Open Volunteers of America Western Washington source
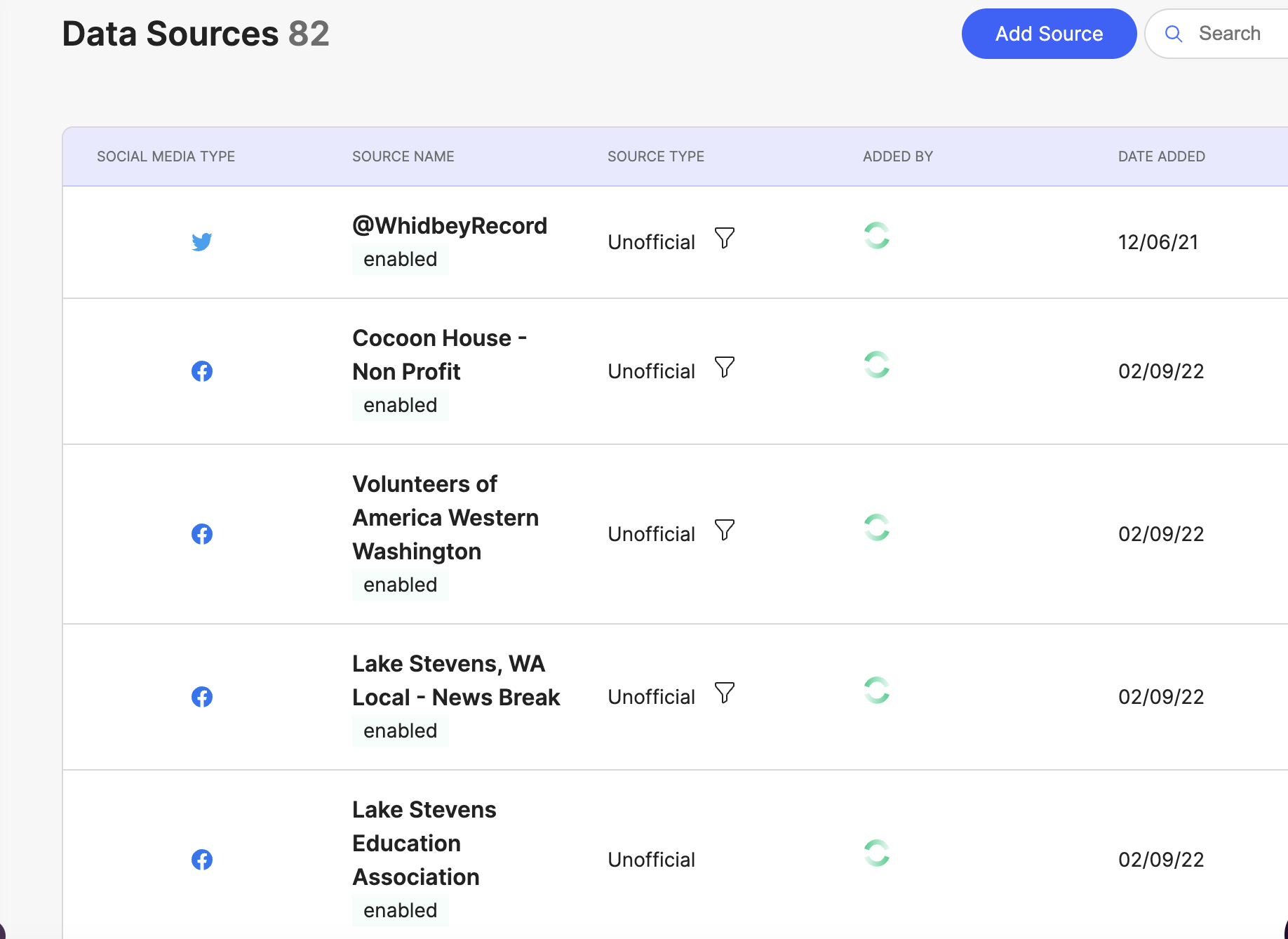Image resolution: width=1288 pixels, height=939 pixels. [x=445, y=518]
